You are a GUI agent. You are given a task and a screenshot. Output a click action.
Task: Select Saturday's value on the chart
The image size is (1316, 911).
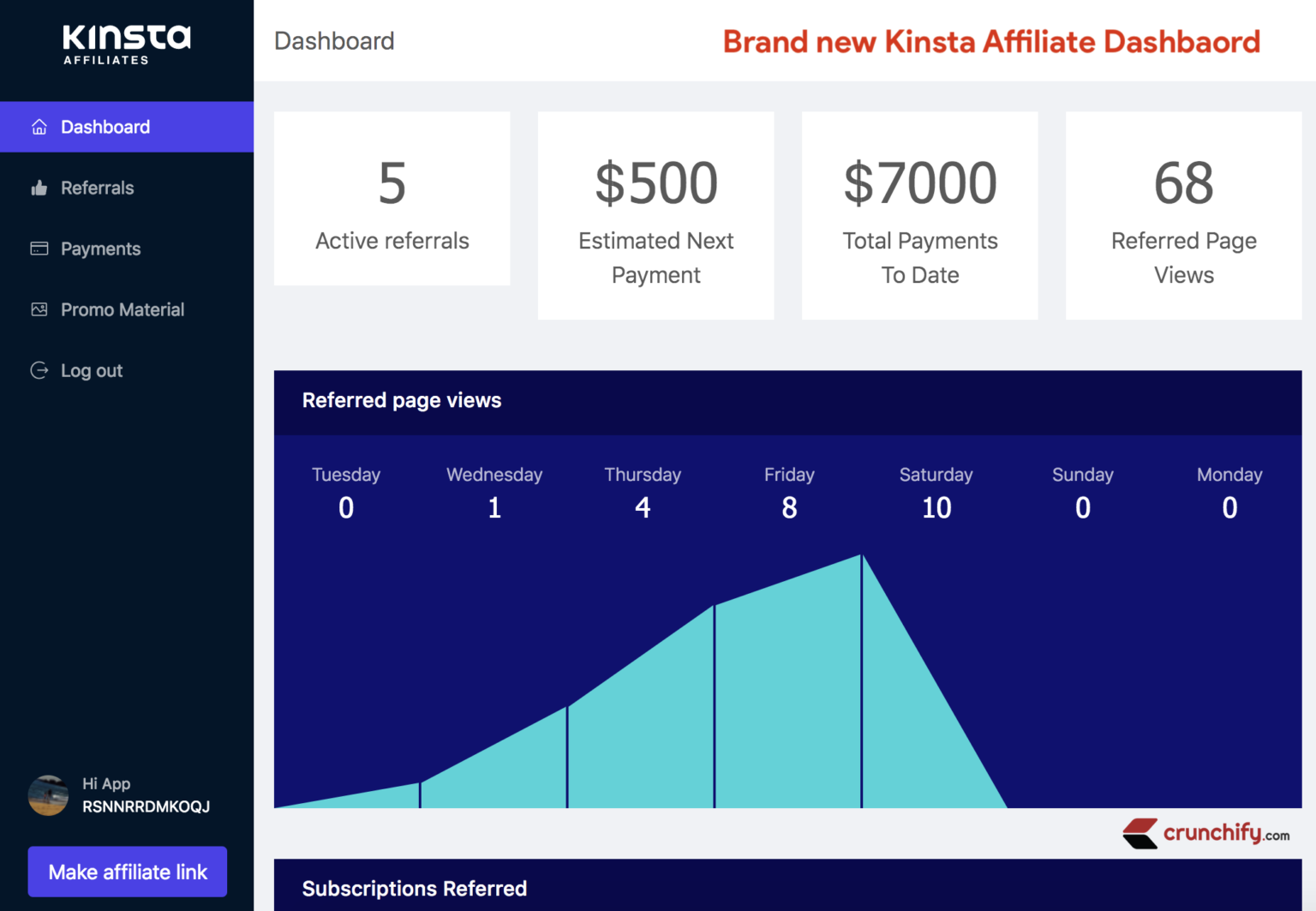pos(936,507)
